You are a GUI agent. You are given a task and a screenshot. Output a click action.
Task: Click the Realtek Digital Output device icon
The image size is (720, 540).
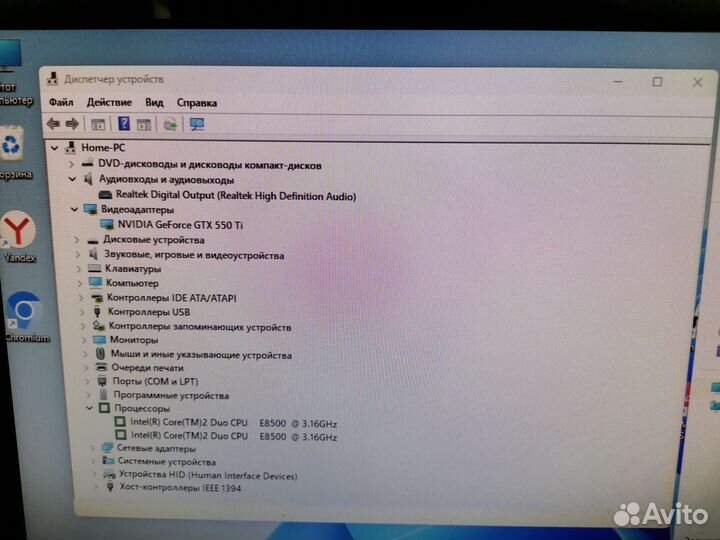pos(105,195)
